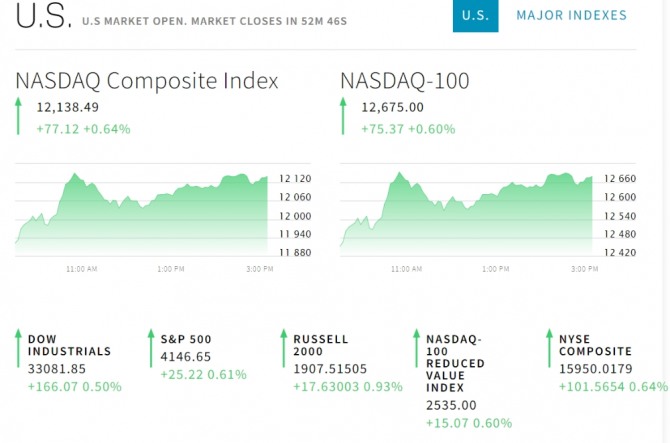This screenshot has height=443, width=670.
Task: Switch to the Major Indexes tab
Action: coord(571,16)
